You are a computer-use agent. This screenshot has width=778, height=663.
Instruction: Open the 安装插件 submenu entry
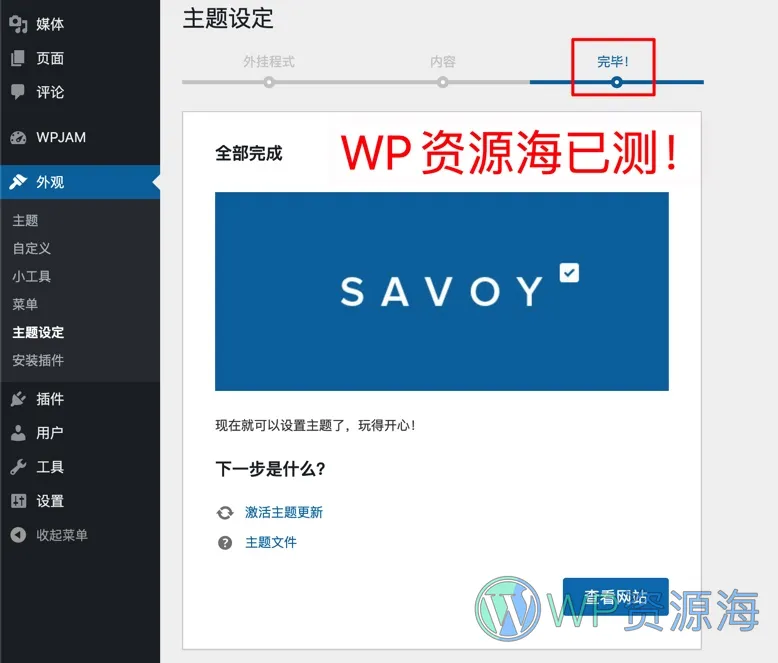tap(38, 360)
